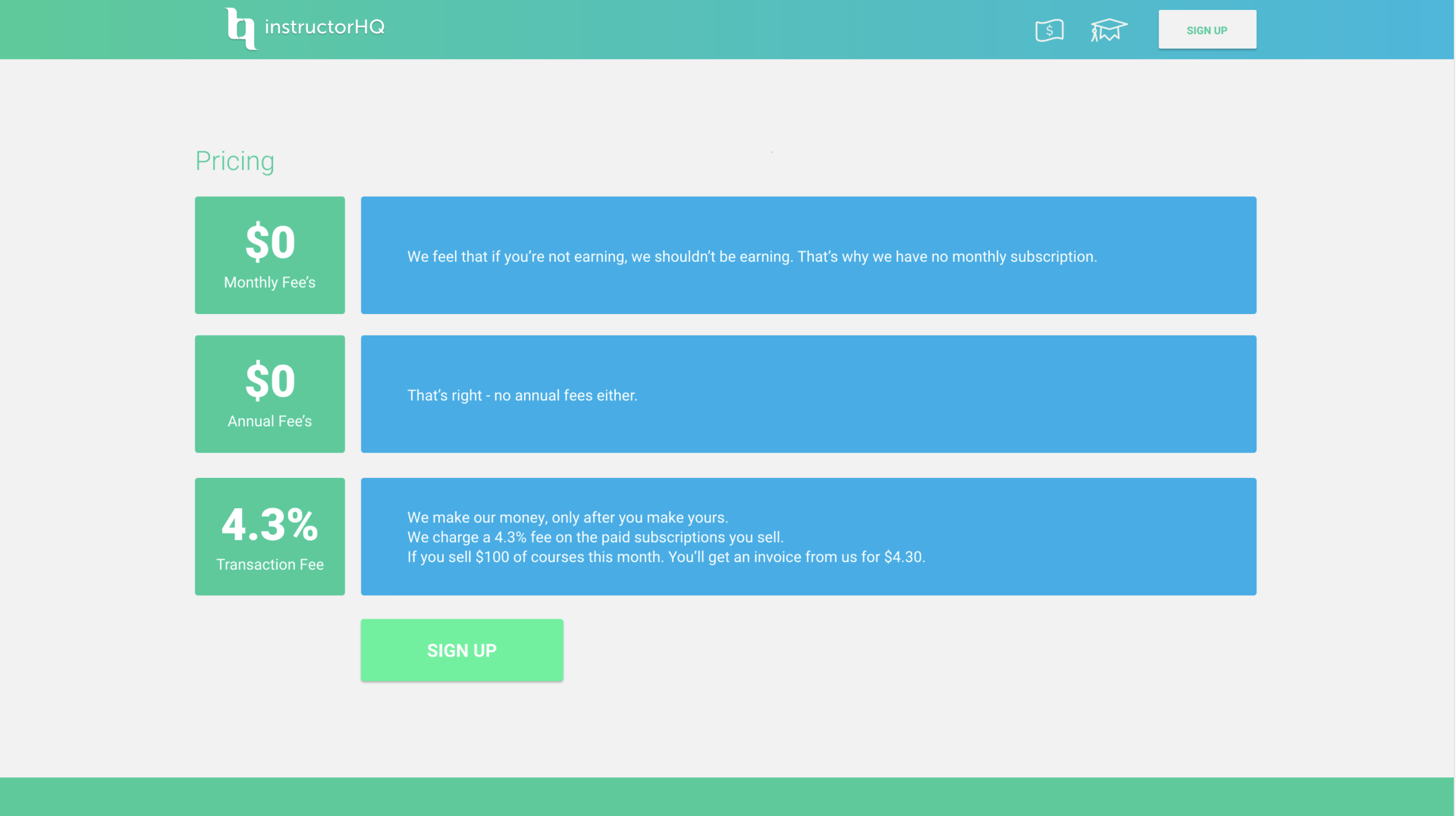Select the monthly subscription blue description panel
This screenshot has width=1456, height=816.
(x=808, y=255)
